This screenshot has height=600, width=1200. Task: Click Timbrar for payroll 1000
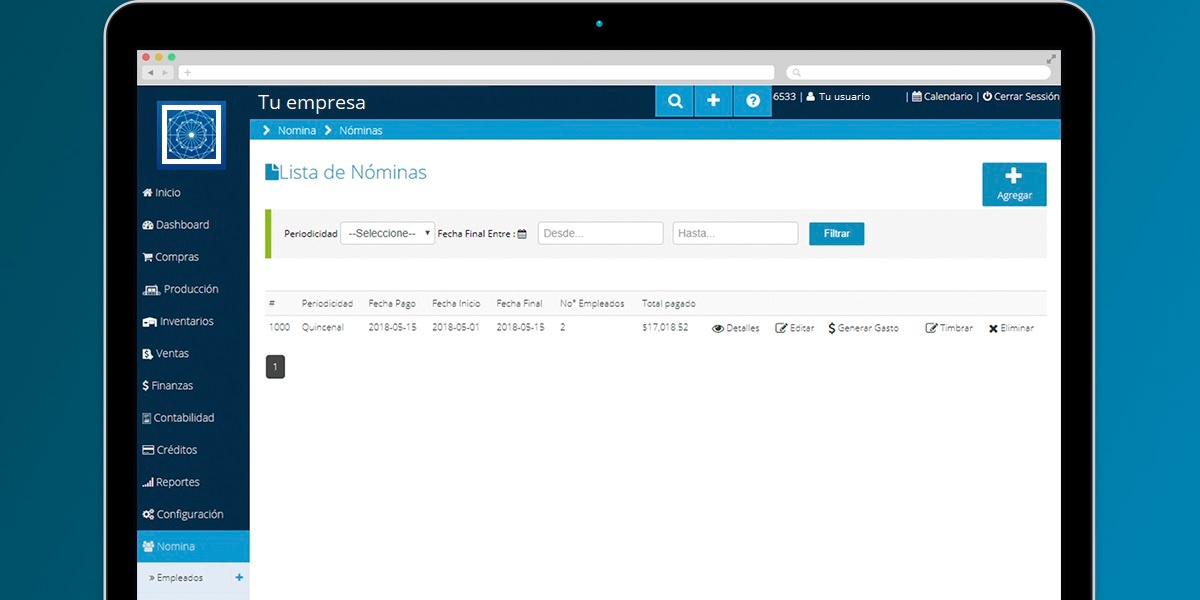coord(949,328)
